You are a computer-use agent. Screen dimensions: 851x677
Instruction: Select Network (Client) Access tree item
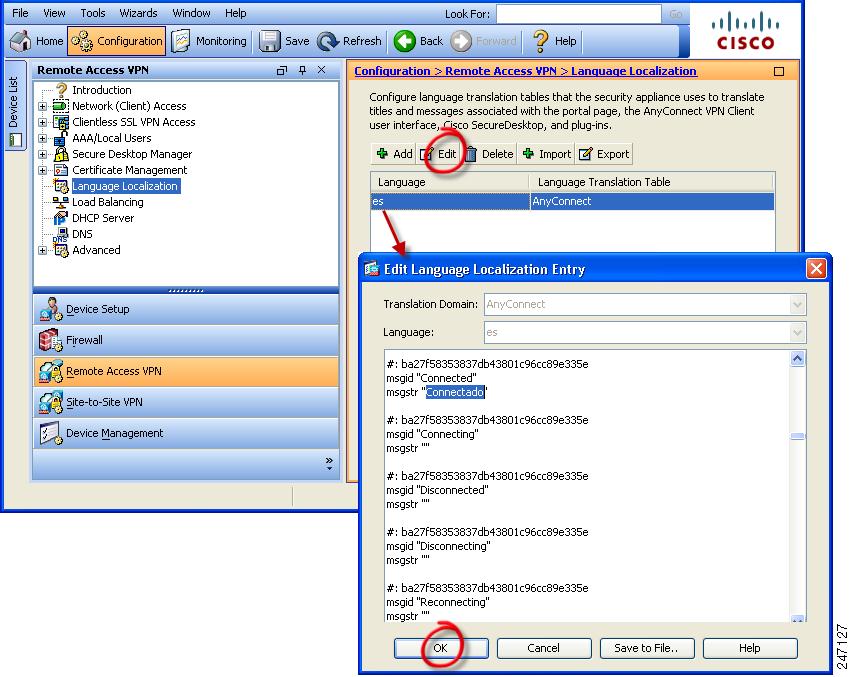click(x=129, y=106)
